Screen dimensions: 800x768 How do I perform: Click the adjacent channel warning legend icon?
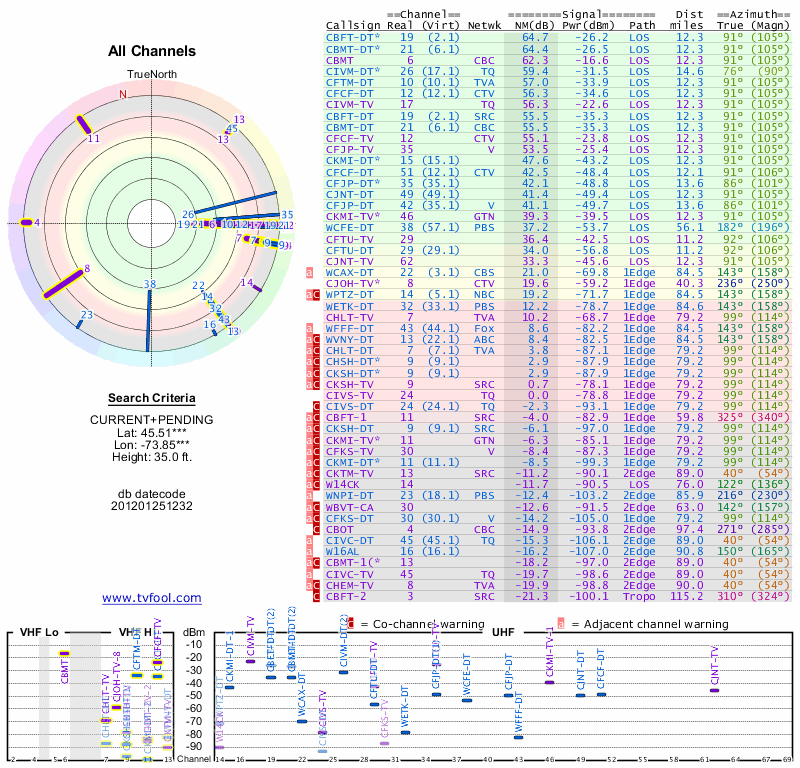[x=561, y=624]
